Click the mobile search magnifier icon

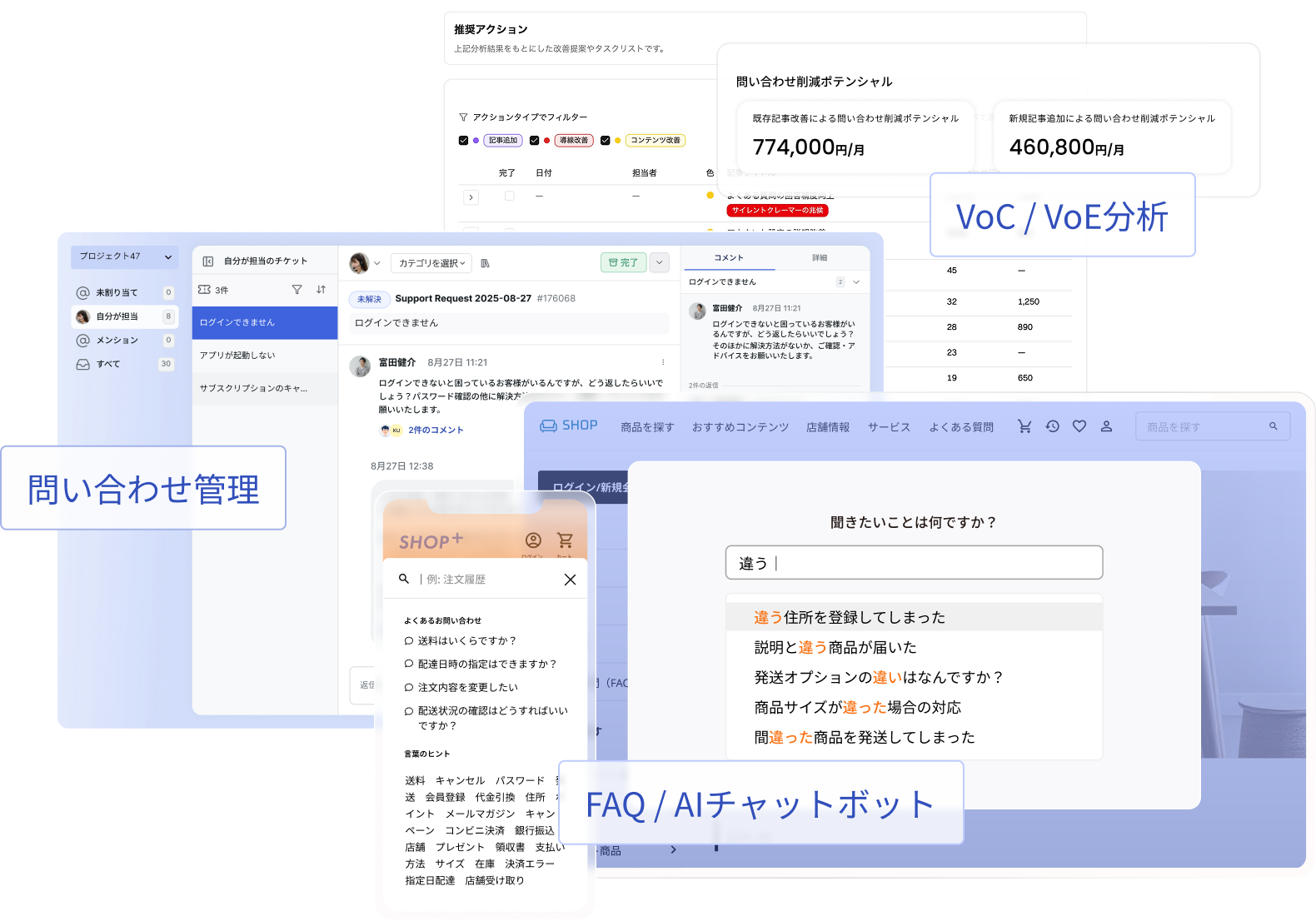click(404, 579)
